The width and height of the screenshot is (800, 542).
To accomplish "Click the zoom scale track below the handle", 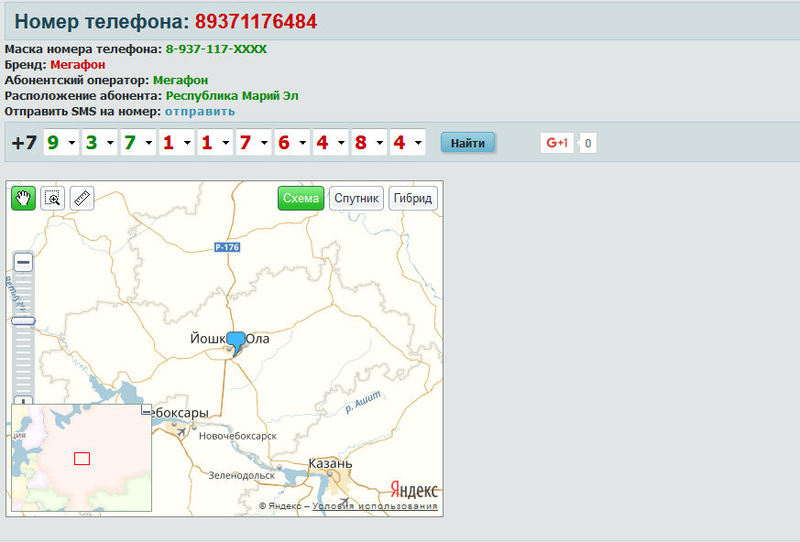I will (23, 360).
